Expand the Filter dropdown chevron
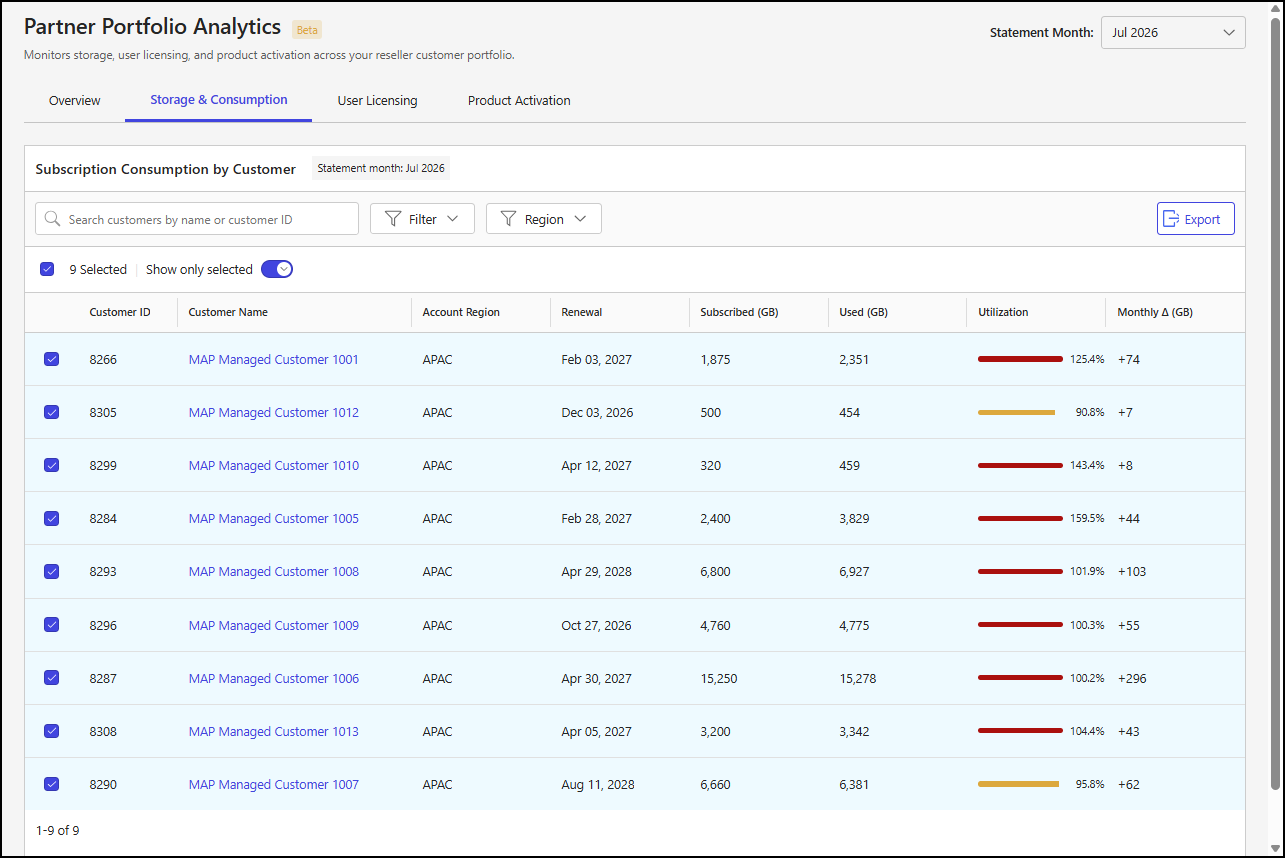 pos(453,219)
